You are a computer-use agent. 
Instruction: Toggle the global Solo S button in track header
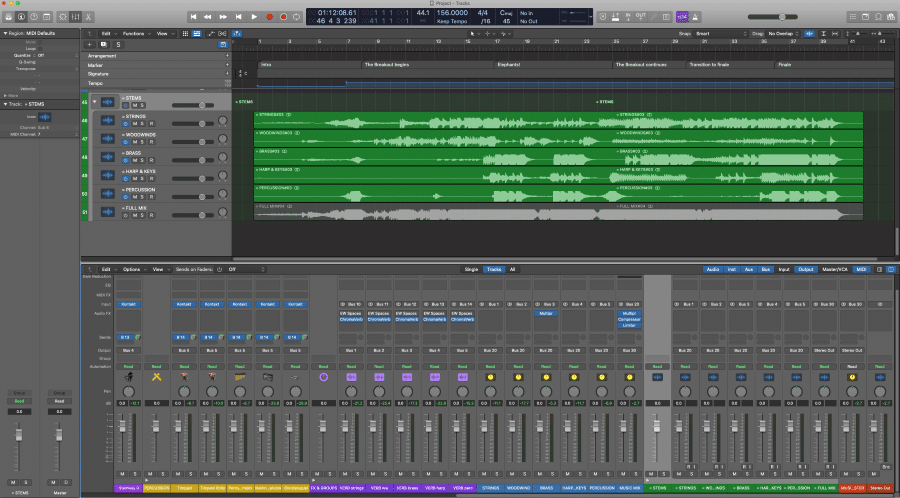[x=118, y=44]
